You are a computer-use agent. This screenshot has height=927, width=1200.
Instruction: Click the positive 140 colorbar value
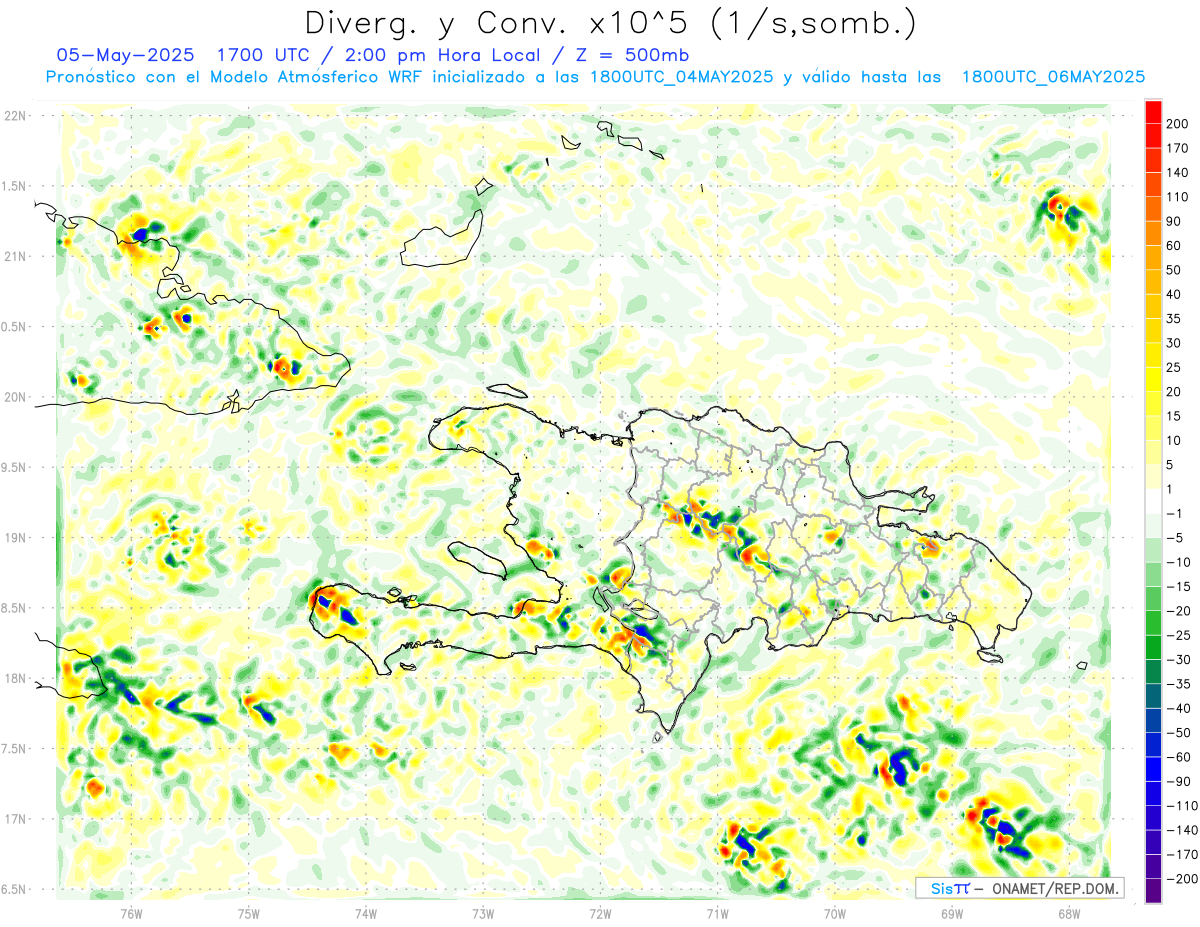[1177, 173]
